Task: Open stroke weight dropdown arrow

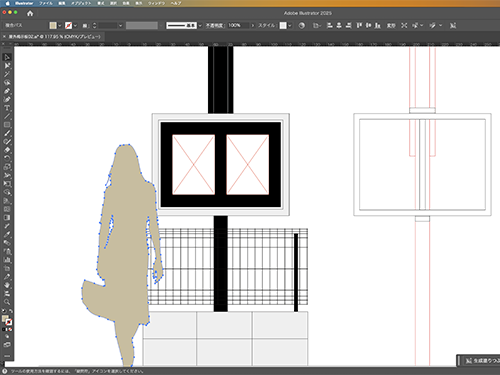Action: click(120, 25)
